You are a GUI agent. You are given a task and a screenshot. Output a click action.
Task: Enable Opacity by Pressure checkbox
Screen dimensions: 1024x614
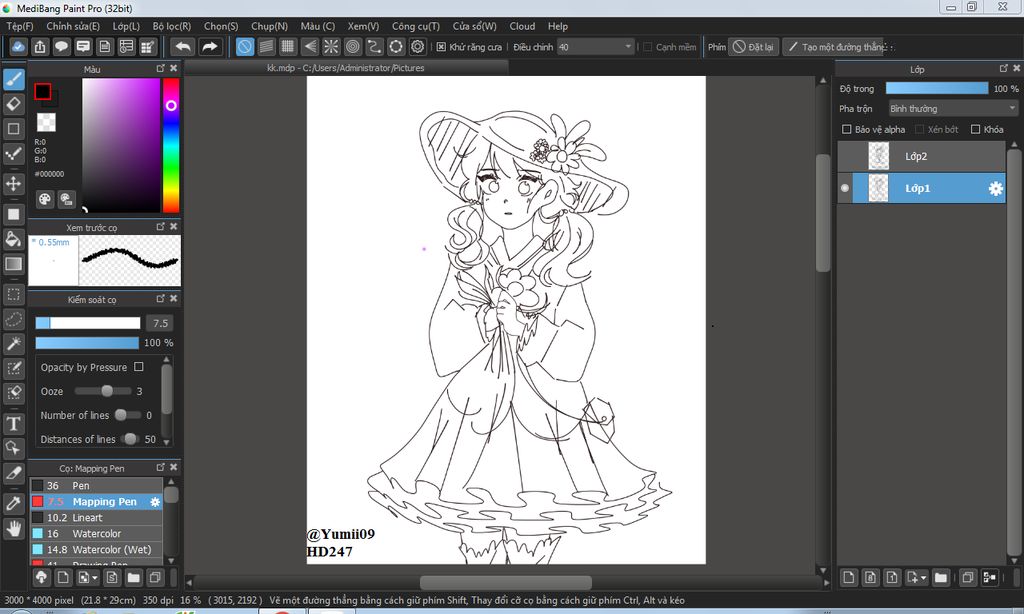pos(138,367)
